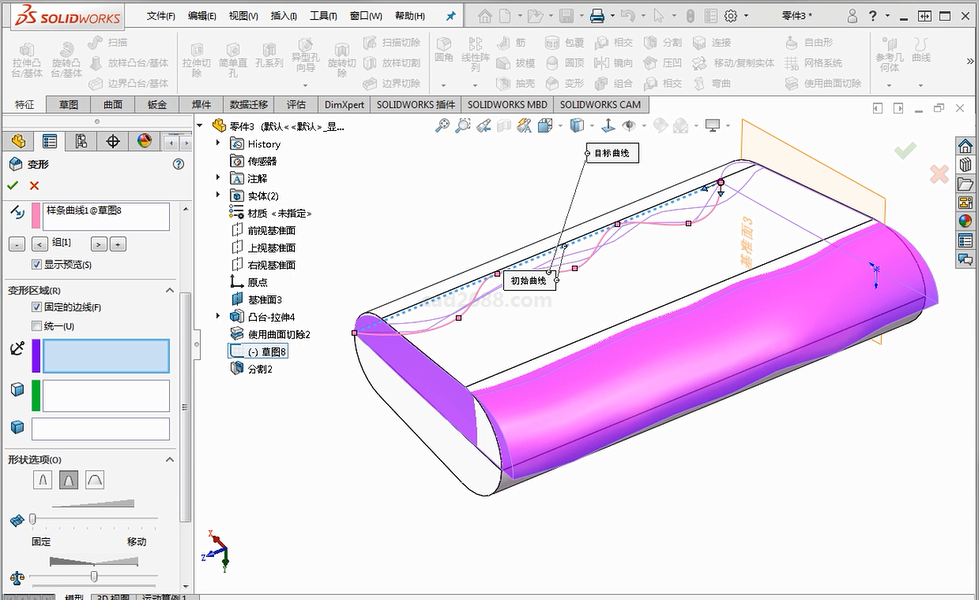Click the green OK checkmark in the 变形 panel
This screenshot has height=600, width=979.
tap(13, 185)
